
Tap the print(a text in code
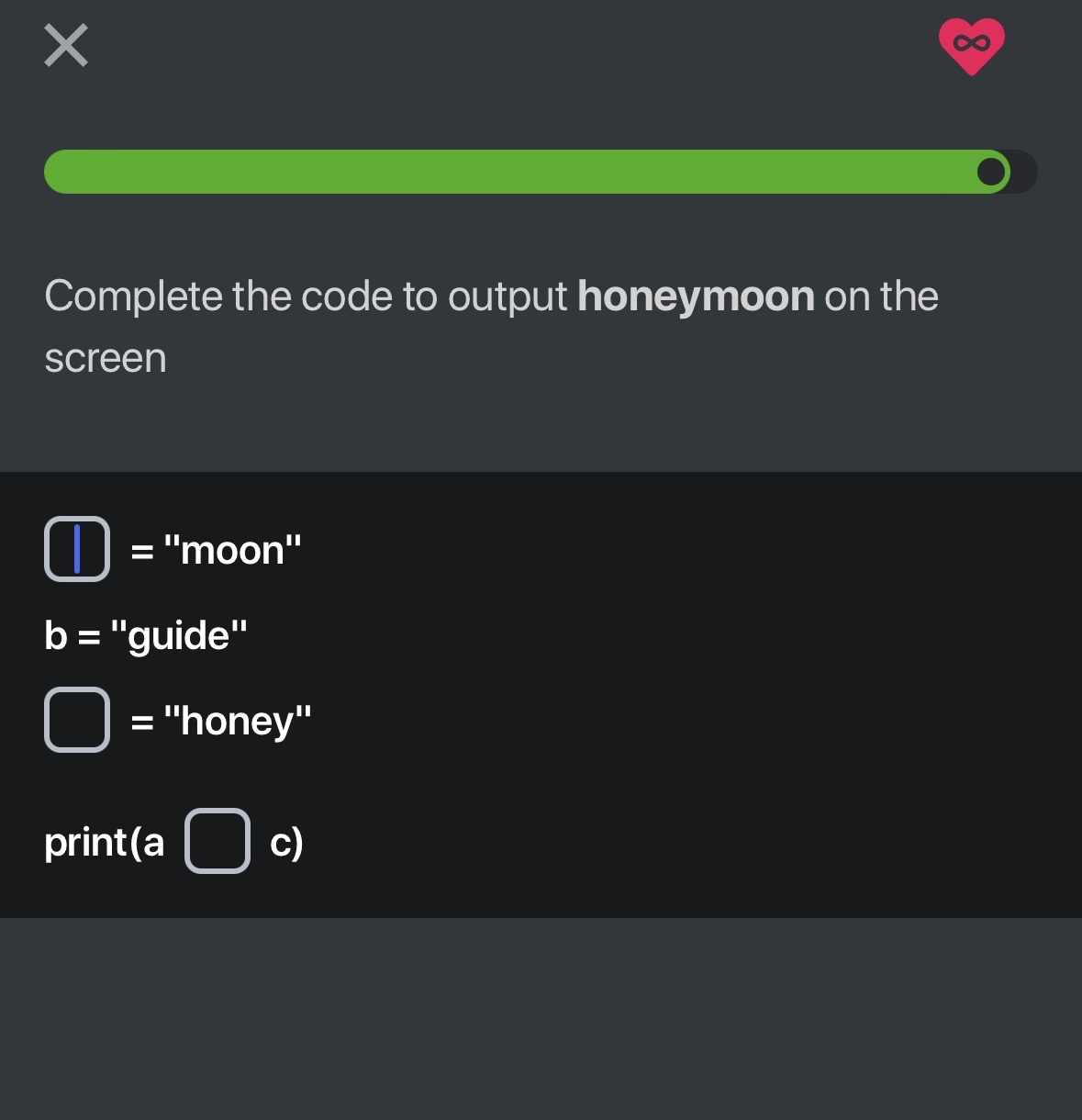[104, 841]
